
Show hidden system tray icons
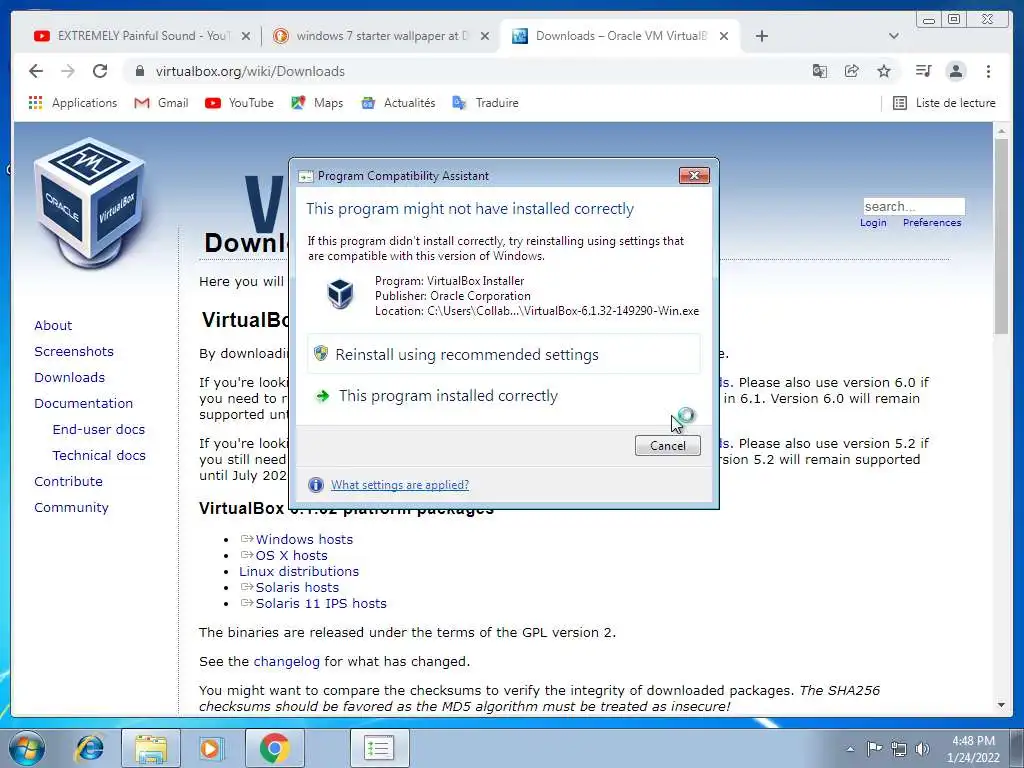pyautogui.click(x=850, y=749)
